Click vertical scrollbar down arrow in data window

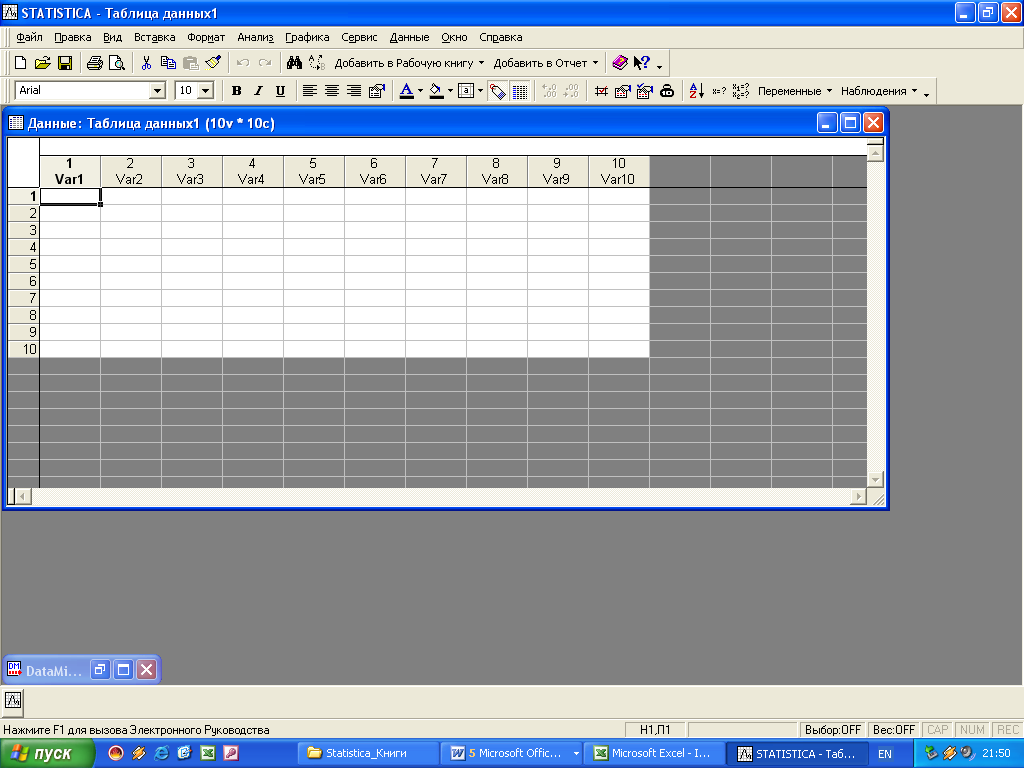pyautogui.click(x=875, y=479)
